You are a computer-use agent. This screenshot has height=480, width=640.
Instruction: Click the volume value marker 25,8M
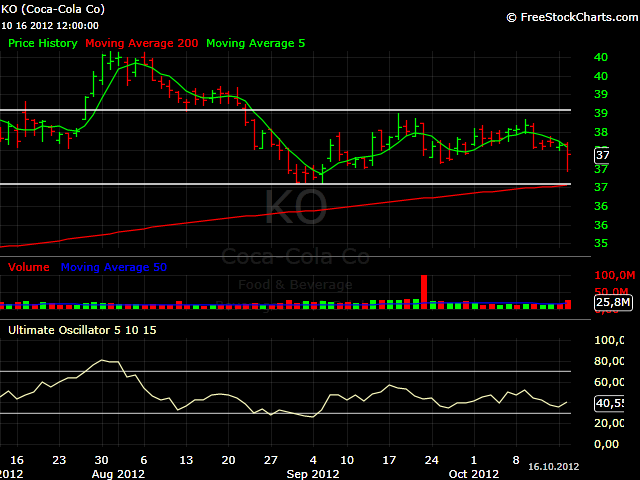coord(613,302)
